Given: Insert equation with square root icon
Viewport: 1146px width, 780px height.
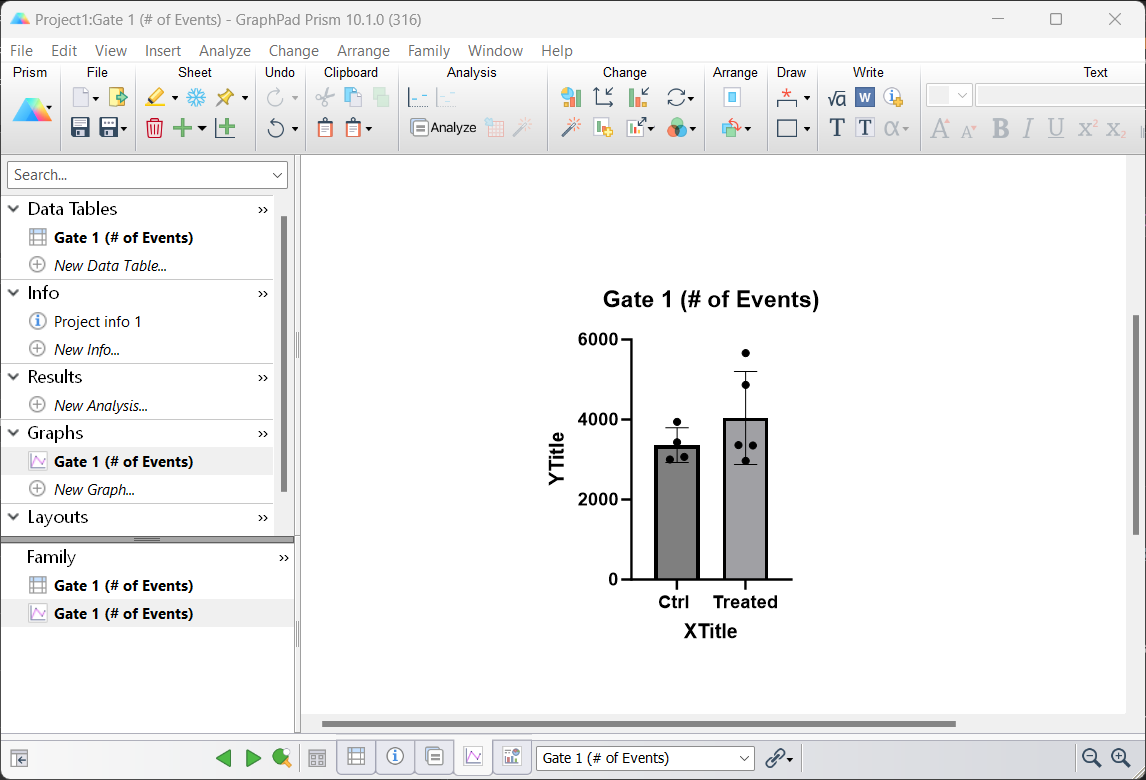Looking at the screenshot, I should (x=837, y=97).
